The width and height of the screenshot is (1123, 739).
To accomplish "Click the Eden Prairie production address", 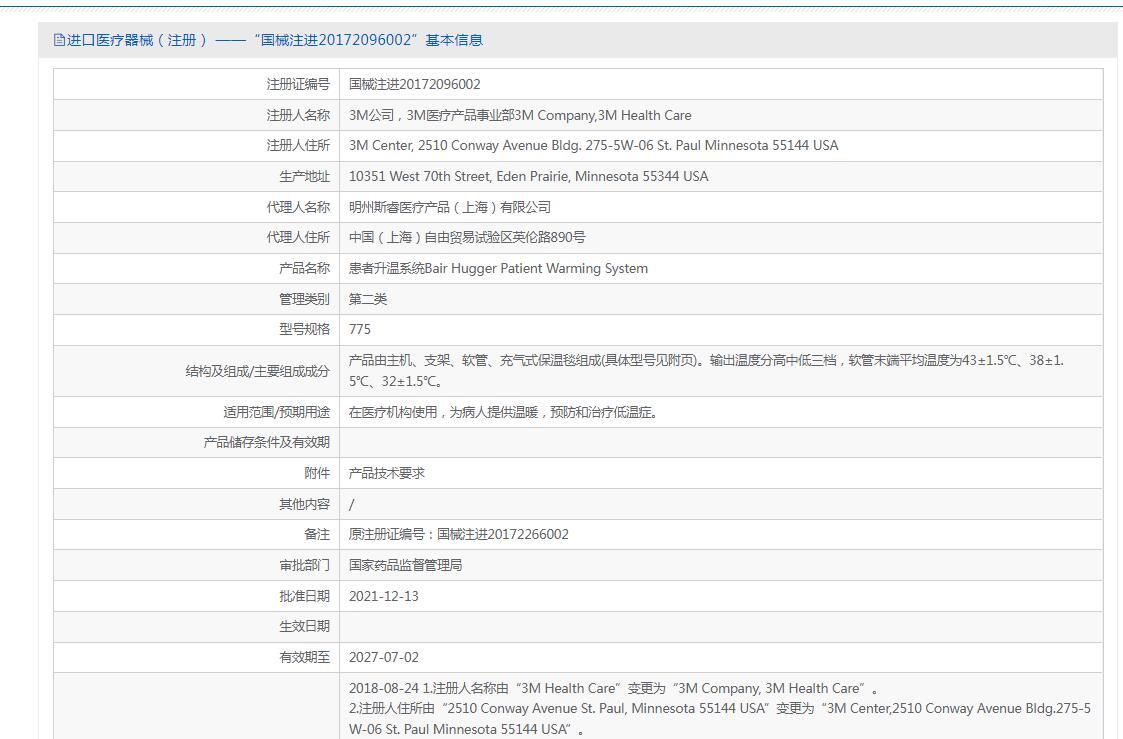I will point(528,177).
